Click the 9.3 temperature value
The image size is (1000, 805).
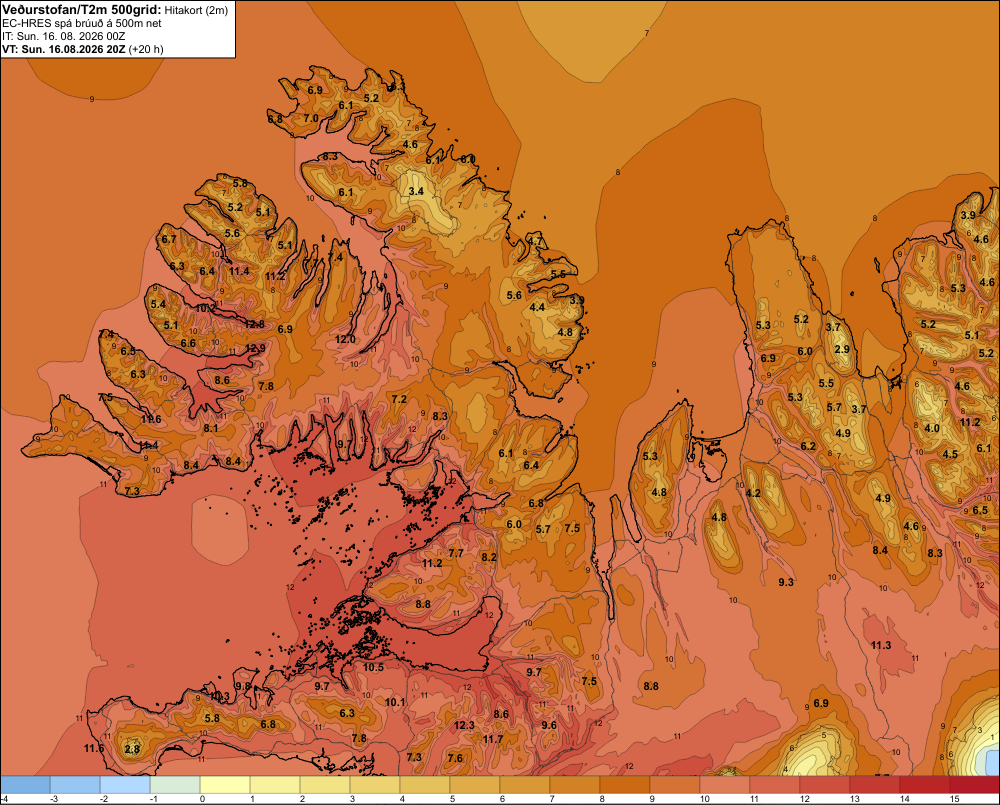tap(786, 582)
